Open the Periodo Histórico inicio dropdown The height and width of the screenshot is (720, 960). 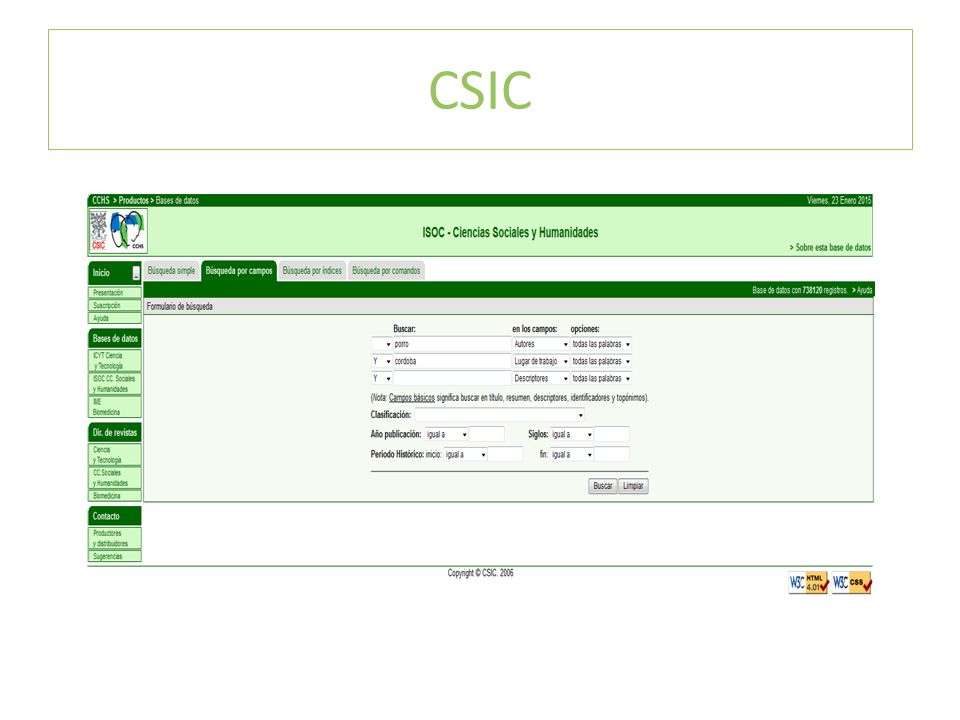coord(465,455)
